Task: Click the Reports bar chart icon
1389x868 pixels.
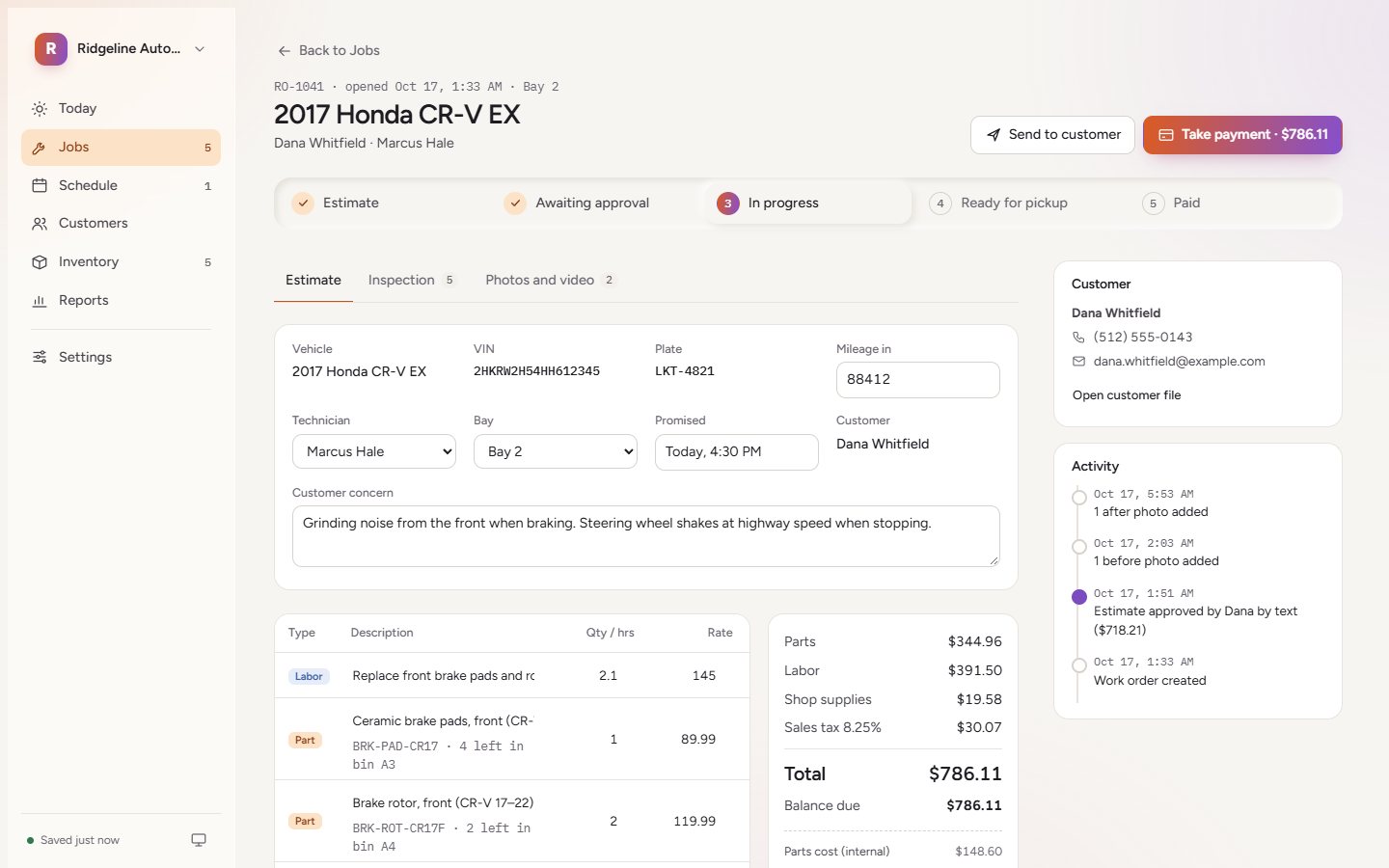Action: (x=40, y=301)
